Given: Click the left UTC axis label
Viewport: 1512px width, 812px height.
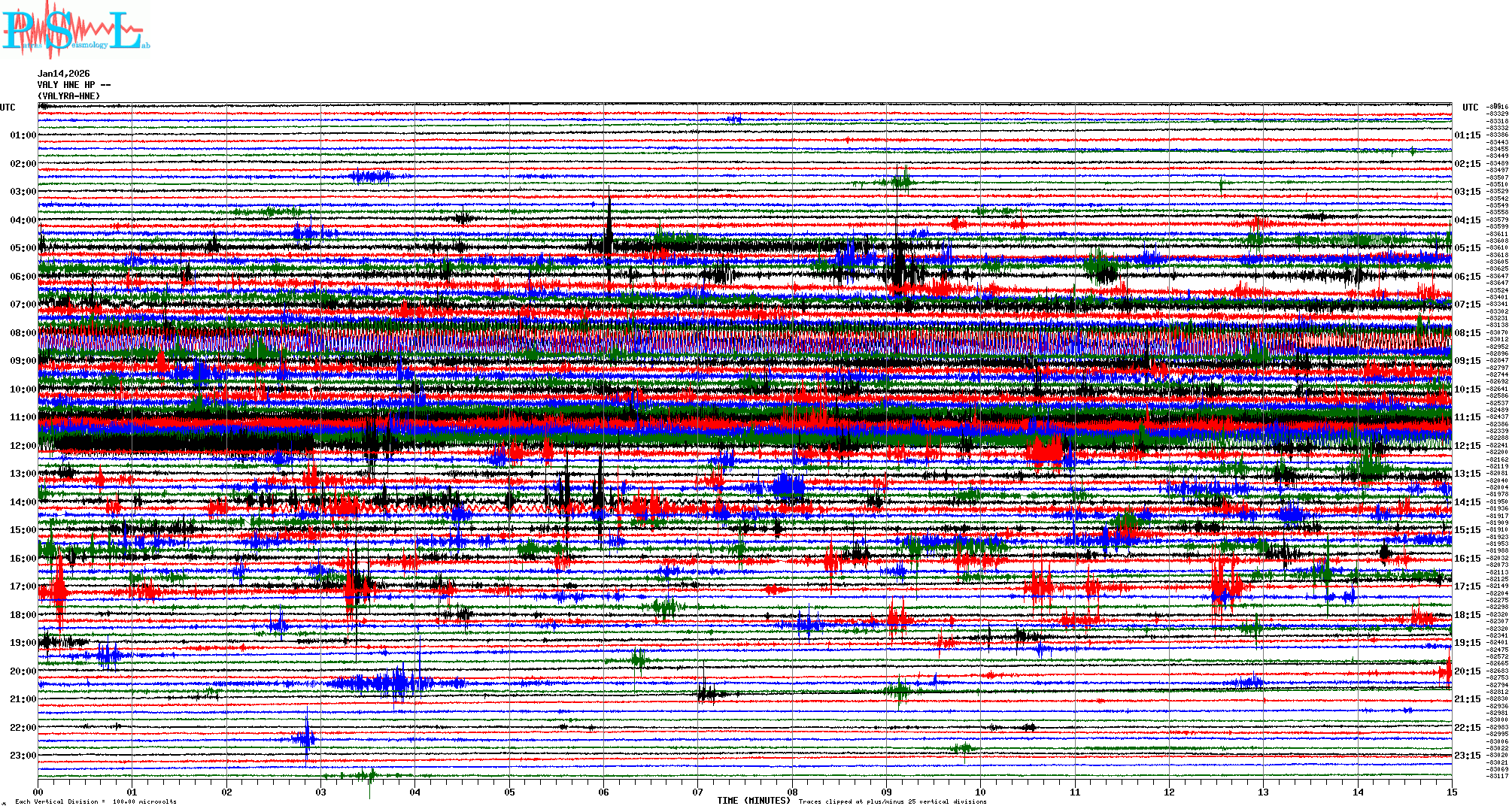Looking at the screenshot, I should (x=8, y=108).
